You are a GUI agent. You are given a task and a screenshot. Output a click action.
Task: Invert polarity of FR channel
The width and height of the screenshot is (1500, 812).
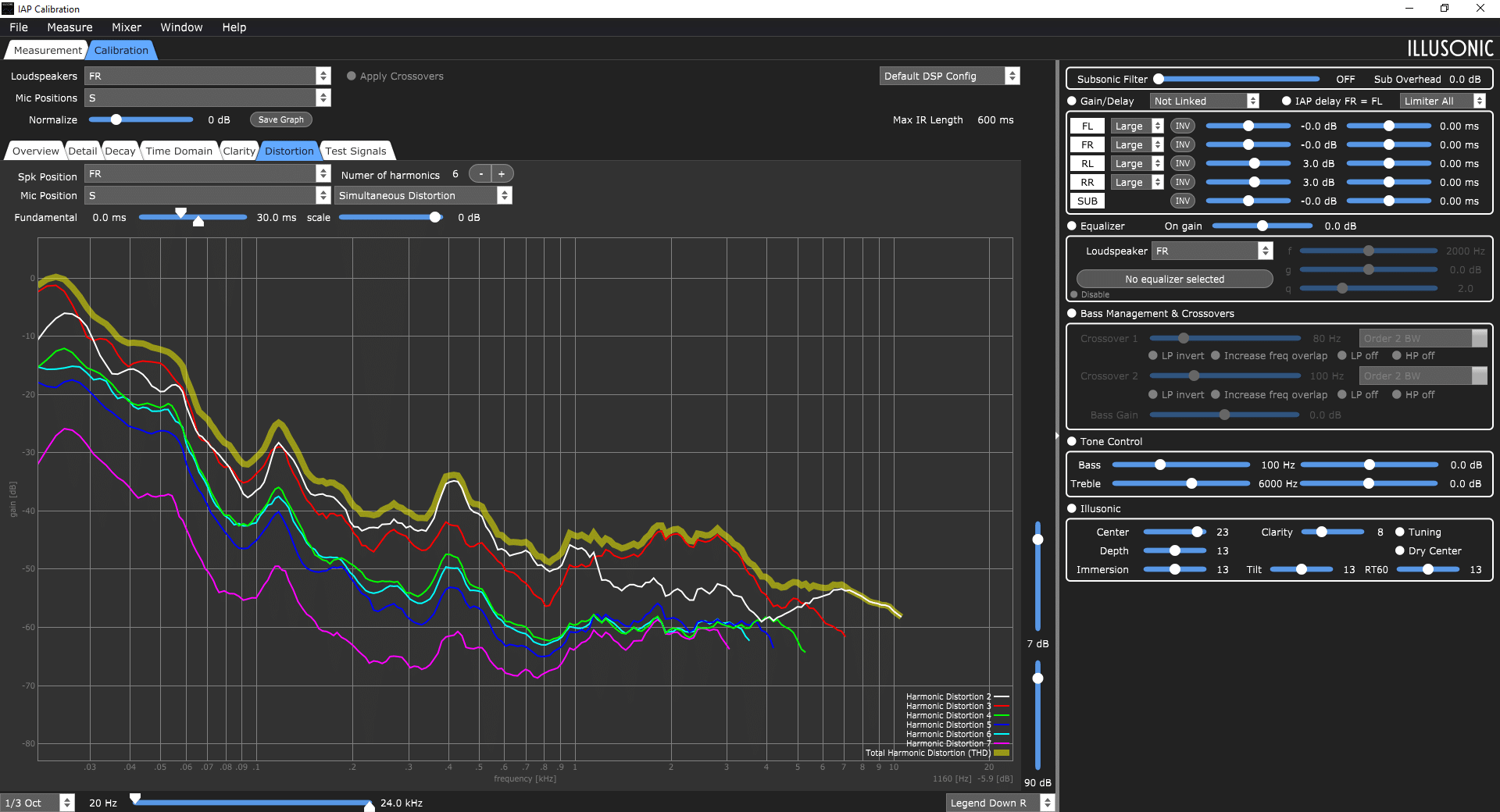tap(1183, 144)
